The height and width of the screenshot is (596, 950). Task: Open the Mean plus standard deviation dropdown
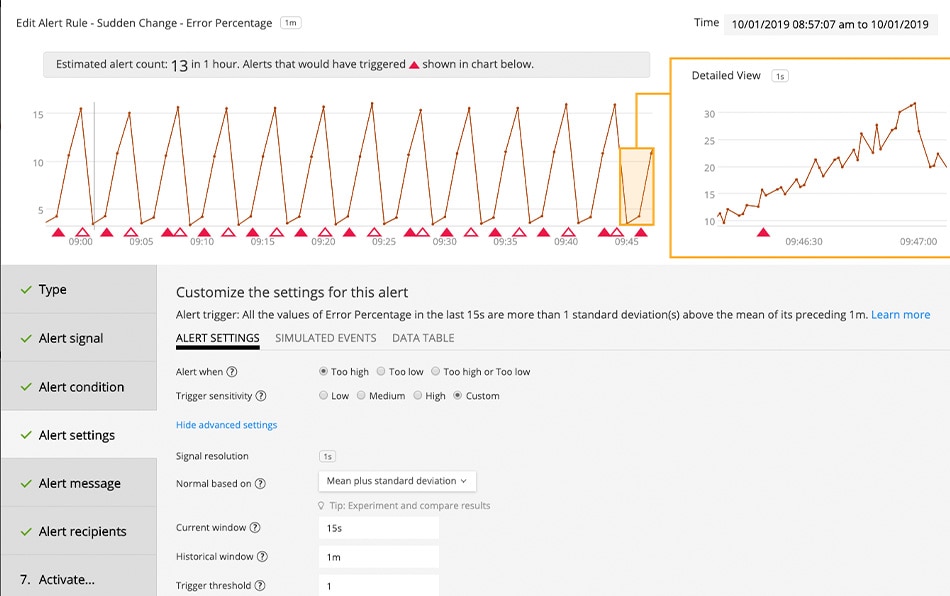[396, 481]
